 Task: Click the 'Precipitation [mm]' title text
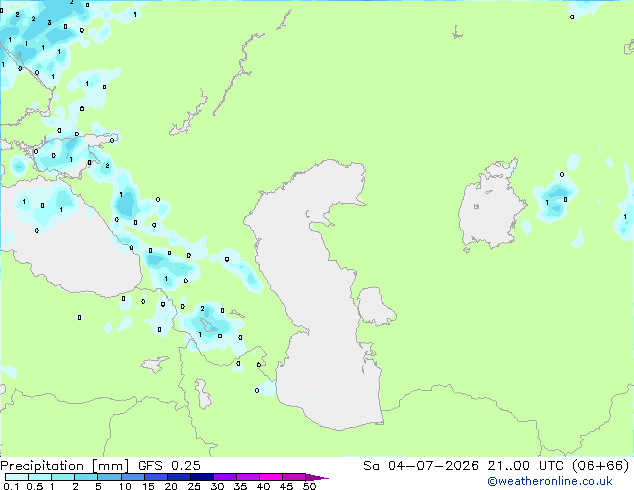click(x=65, y=466)
